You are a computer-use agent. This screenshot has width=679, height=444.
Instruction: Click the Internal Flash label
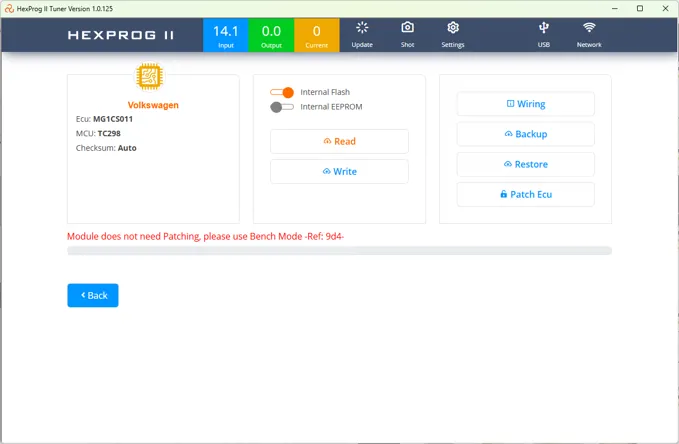[325, 92]
